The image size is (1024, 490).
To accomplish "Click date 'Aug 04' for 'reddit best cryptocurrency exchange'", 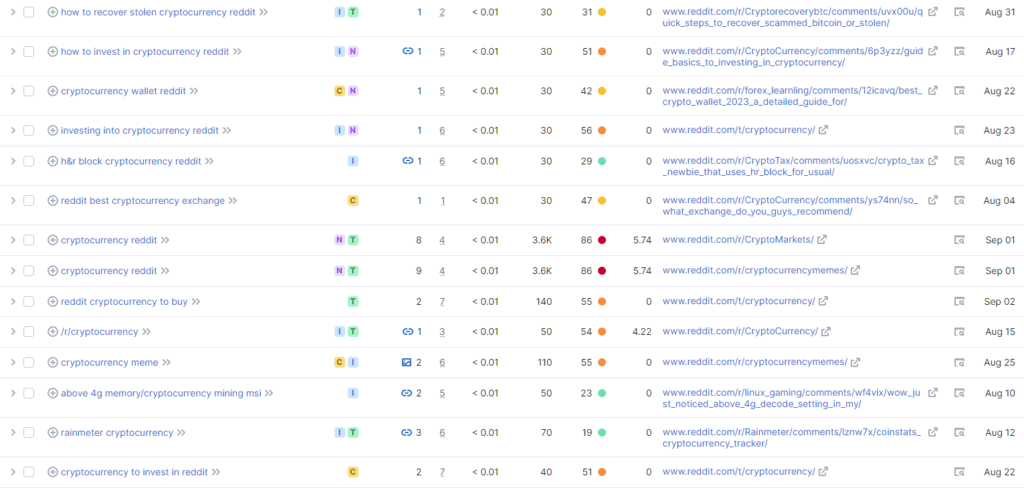I will pyautogui.click(x=999, y=201).
